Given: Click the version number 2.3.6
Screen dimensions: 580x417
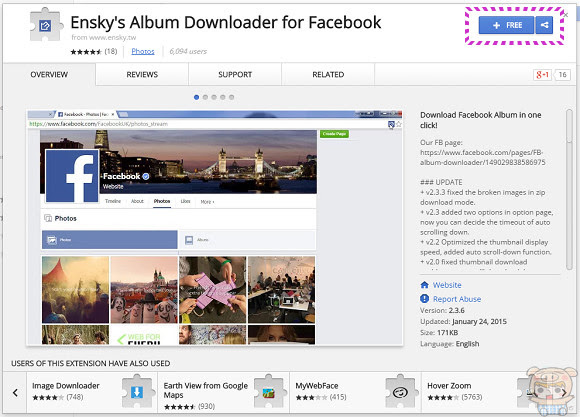Looking at the screenshot, I should click(x=456, y=310).
